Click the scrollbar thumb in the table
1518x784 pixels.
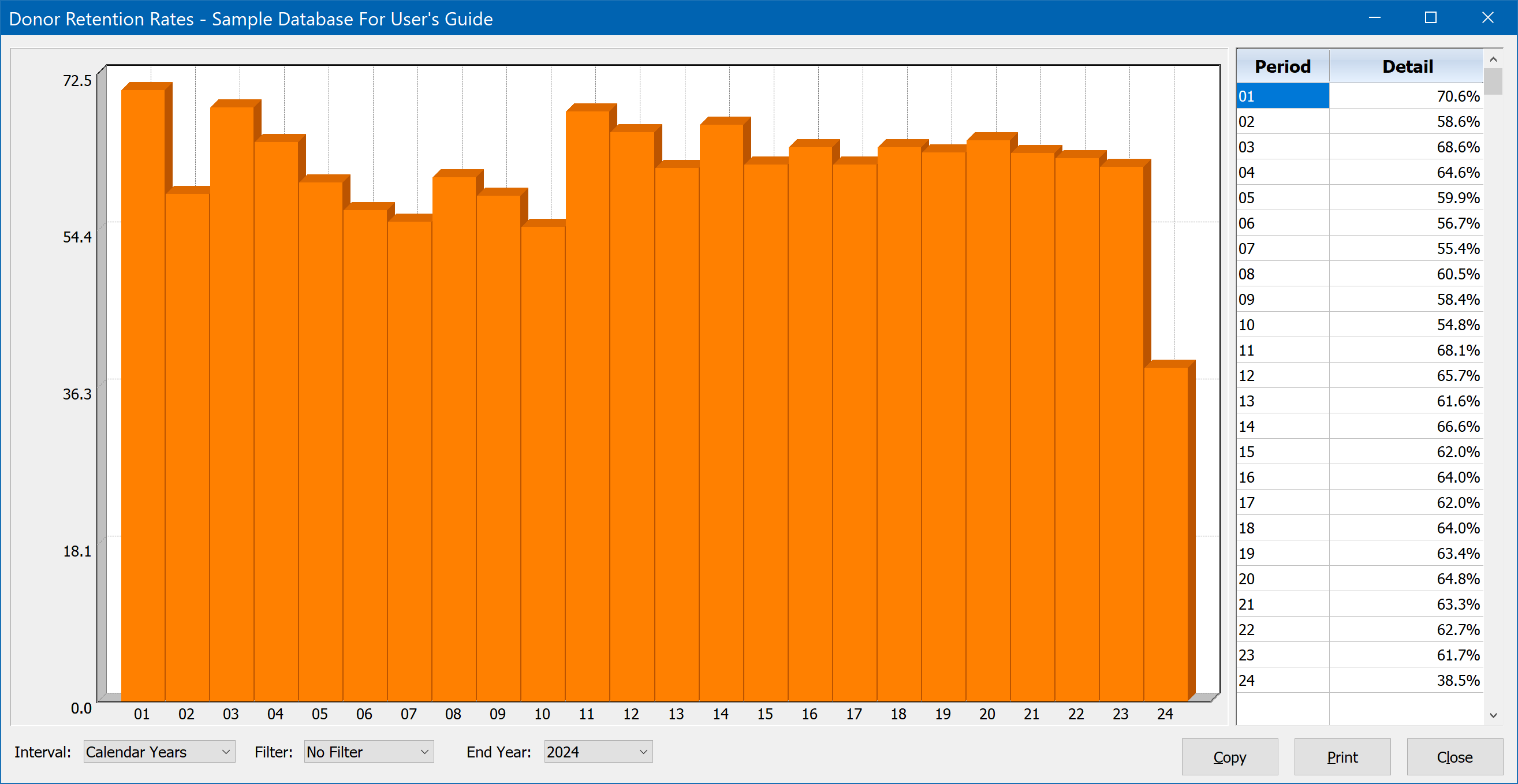click(1493, 81)
